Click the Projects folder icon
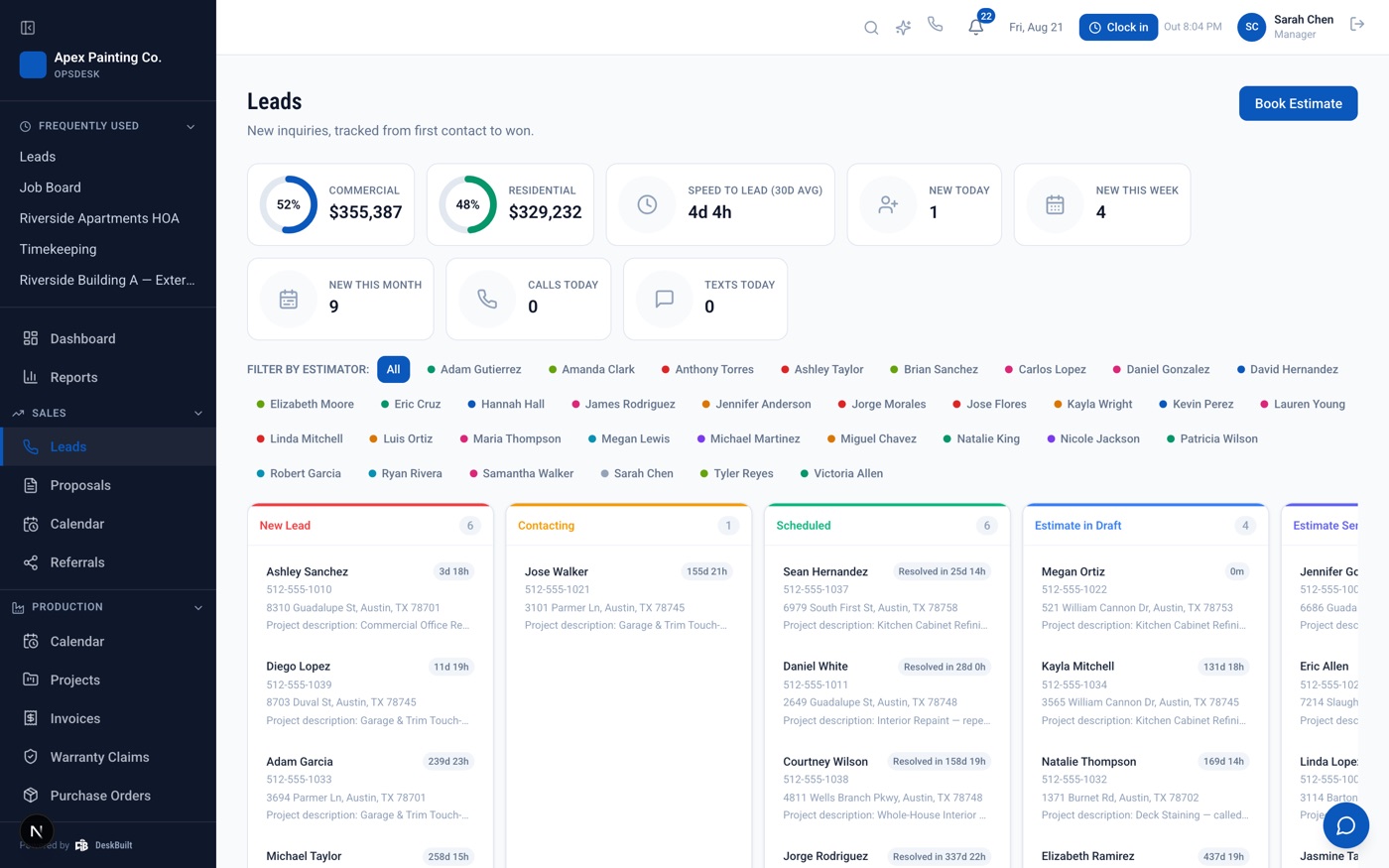Viewport: 1389px width, 868px height. tap(31, 681)
